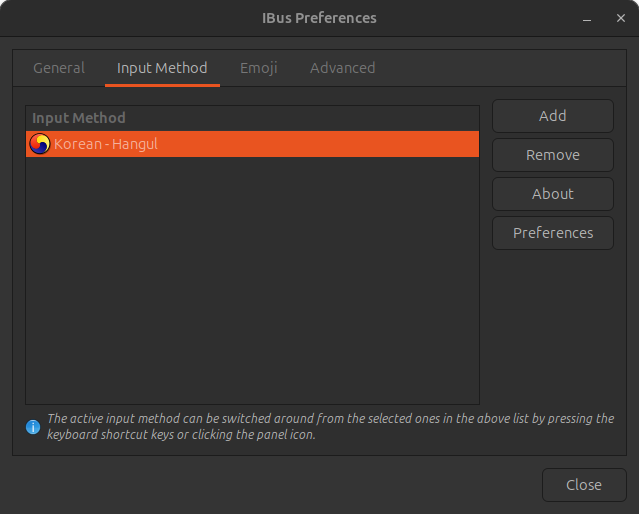Viewport: 639px width, 514px height.
Task: Open input method Preferences button
Action: point(553,233)
